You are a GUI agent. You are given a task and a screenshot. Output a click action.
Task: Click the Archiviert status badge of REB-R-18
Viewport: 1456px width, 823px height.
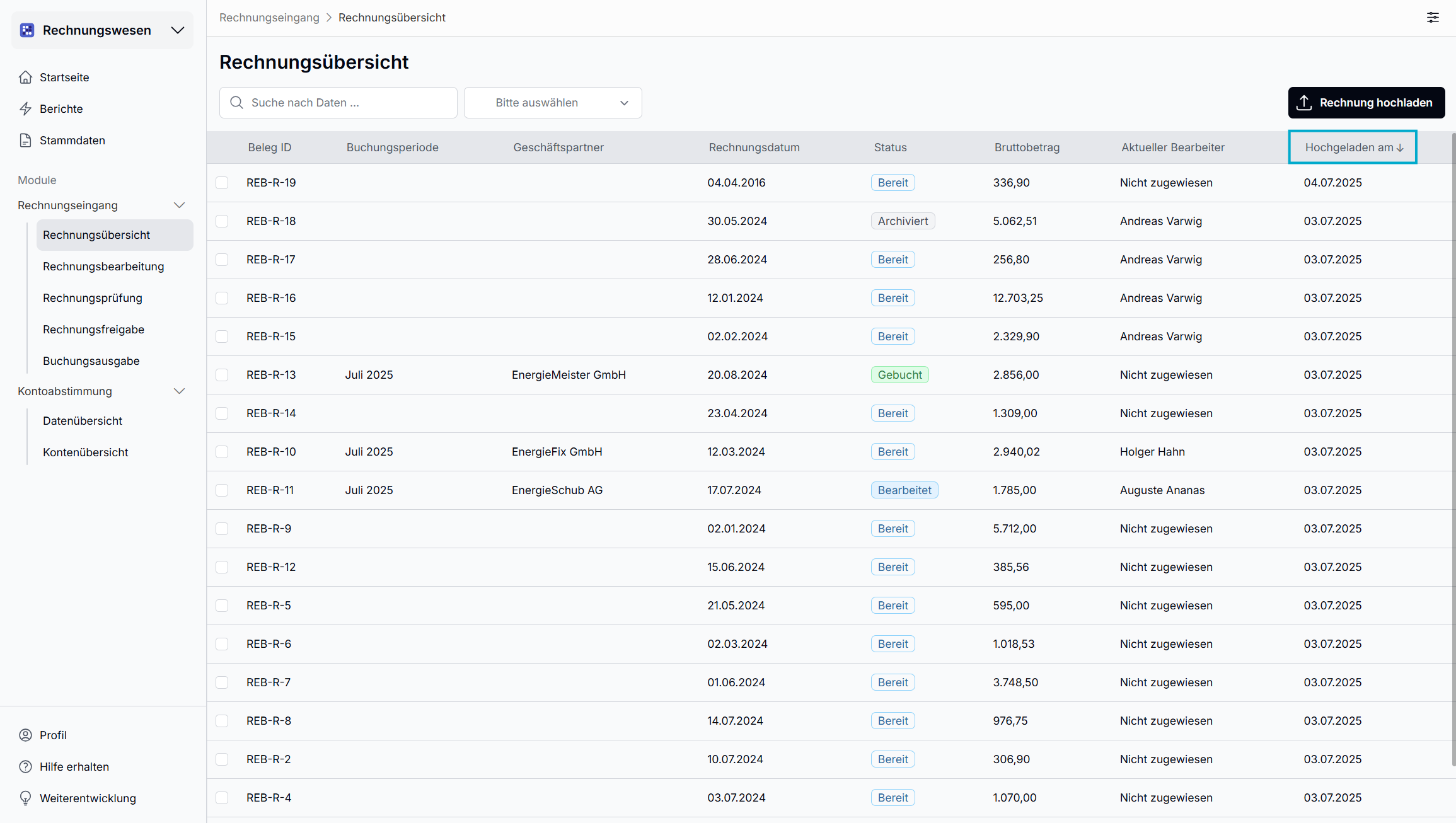tap(903, 221)
